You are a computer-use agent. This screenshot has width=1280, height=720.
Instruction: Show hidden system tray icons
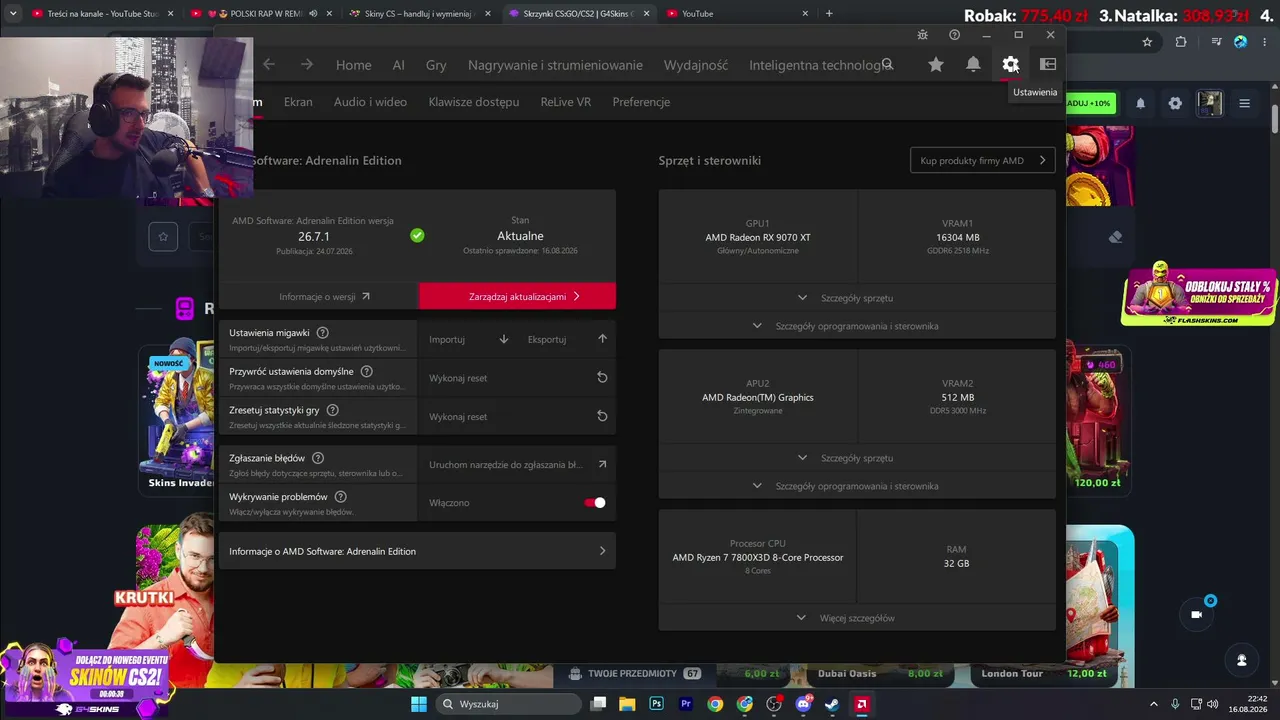pyautogui.click(x=1154, y=704)
